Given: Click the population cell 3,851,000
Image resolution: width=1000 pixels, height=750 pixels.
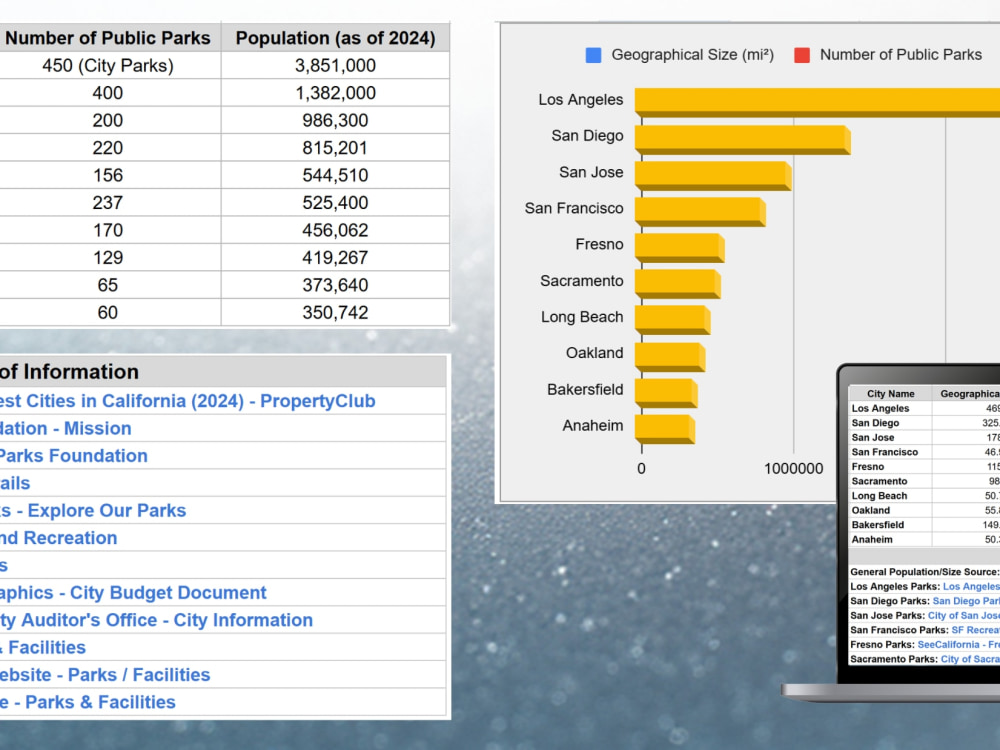Looking at the screenshot, I should (335, 66).
